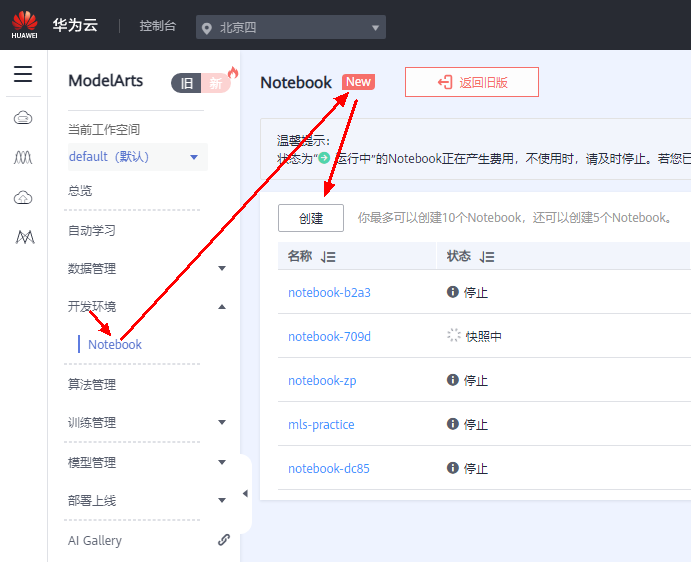Click the stopped status icon for notebook-zp
The width and height of the screenshot is (691, 562).
(x=453, y=380)
